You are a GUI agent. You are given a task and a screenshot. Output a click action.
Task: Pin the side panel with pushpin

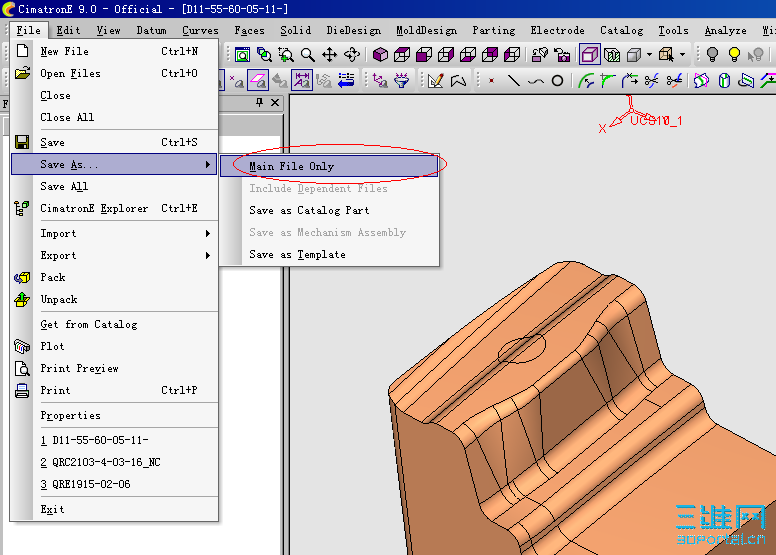[x=259, y=102]
